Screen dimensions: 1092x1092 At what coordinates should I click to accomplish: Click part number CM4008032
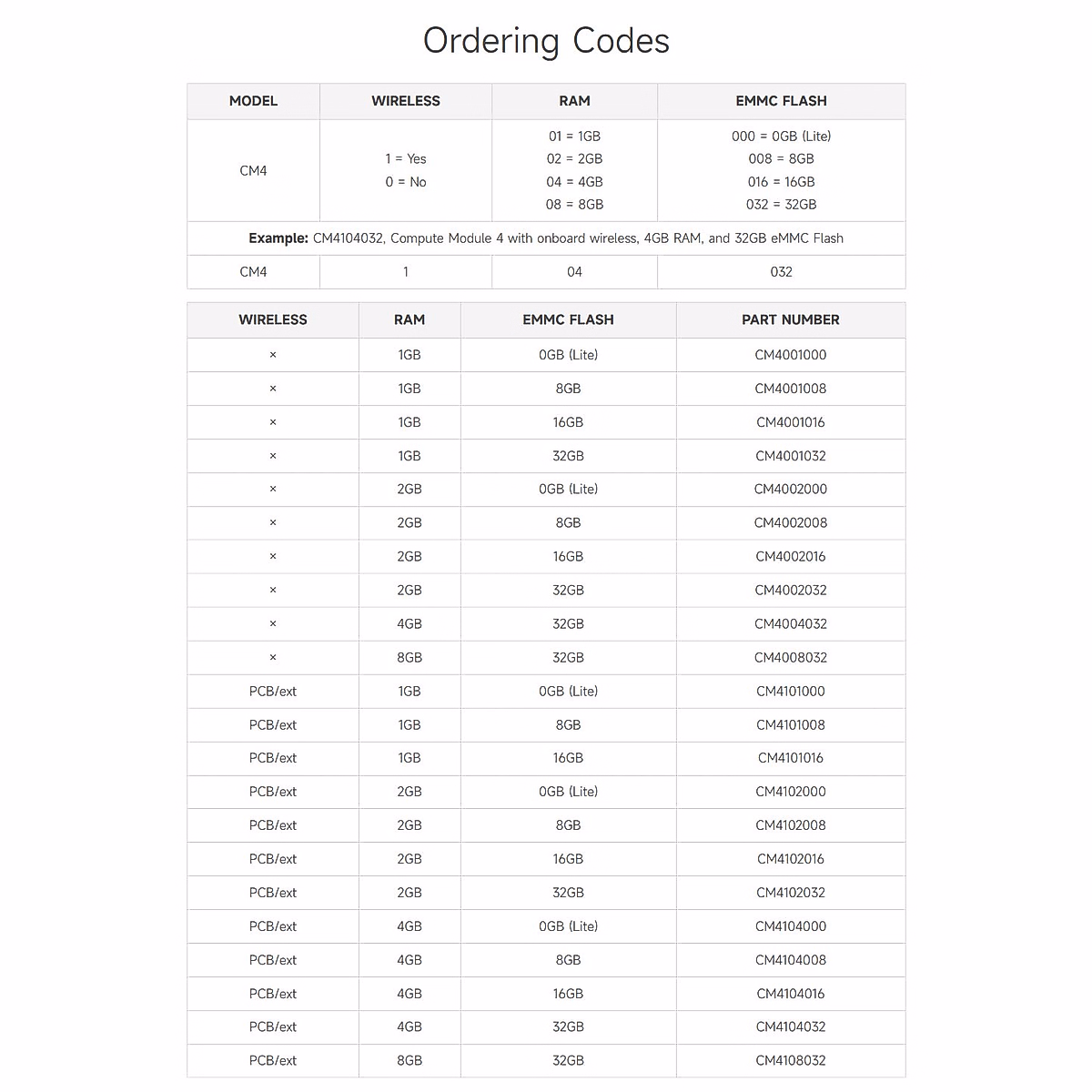790,657
